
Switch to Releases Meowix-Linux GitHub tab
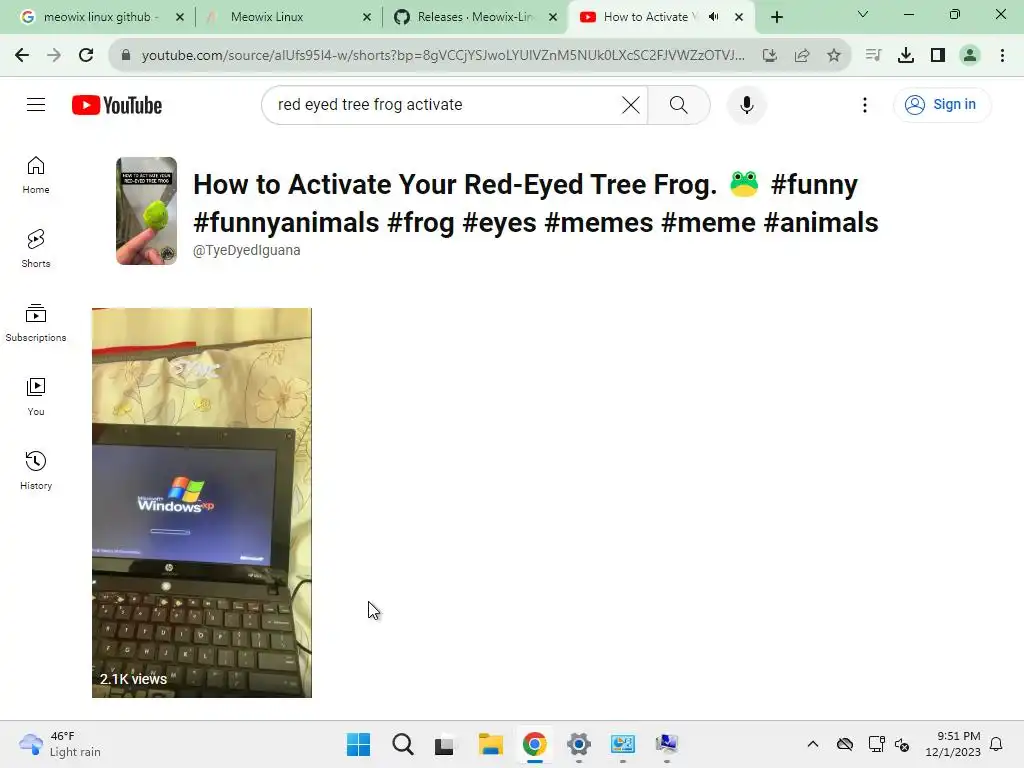click(475, 17)
